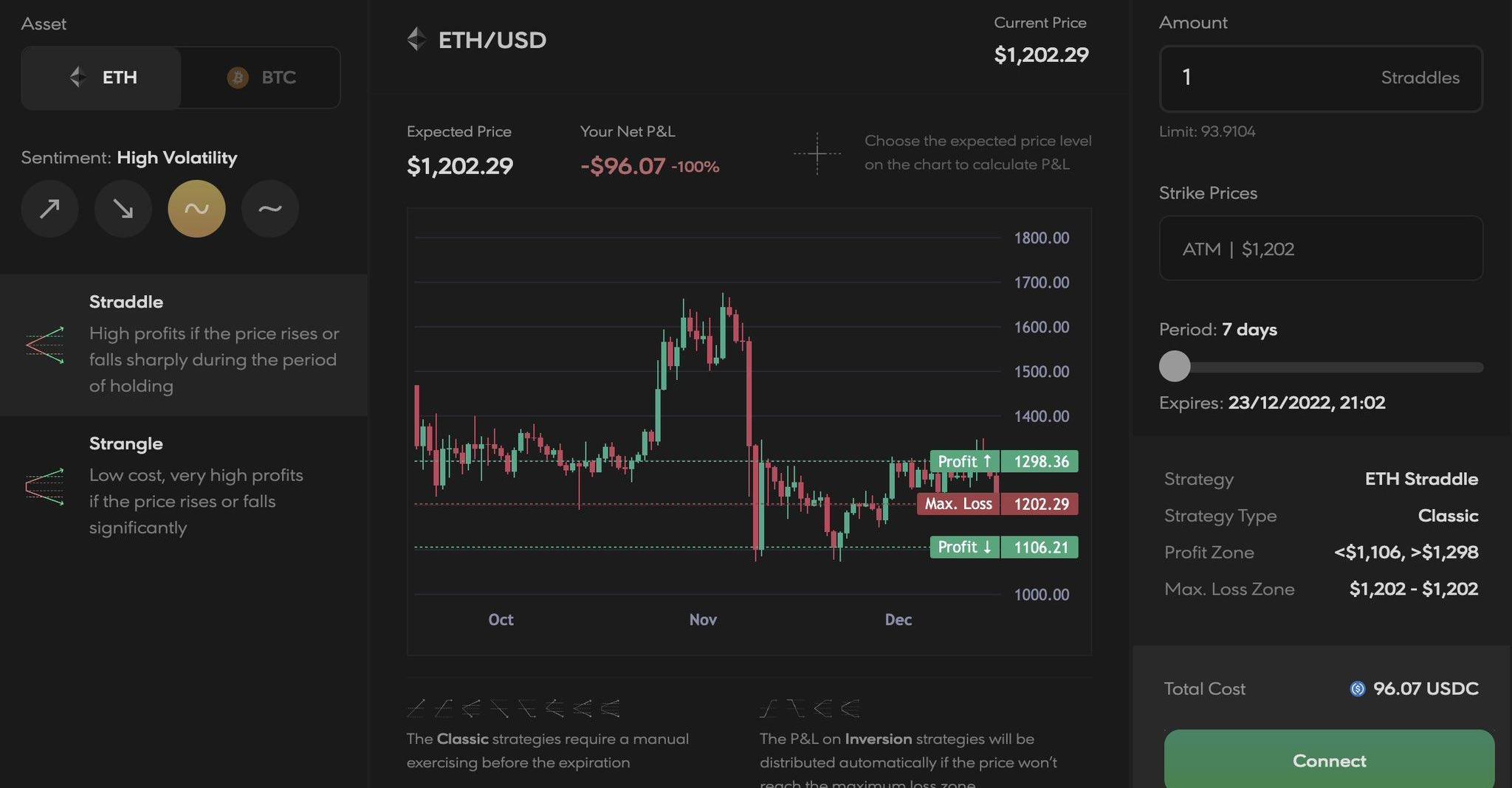Screen dimensions: 1512x788
Task: Select the bullish up-arrow sentiment icon
Action: [49, 209]
